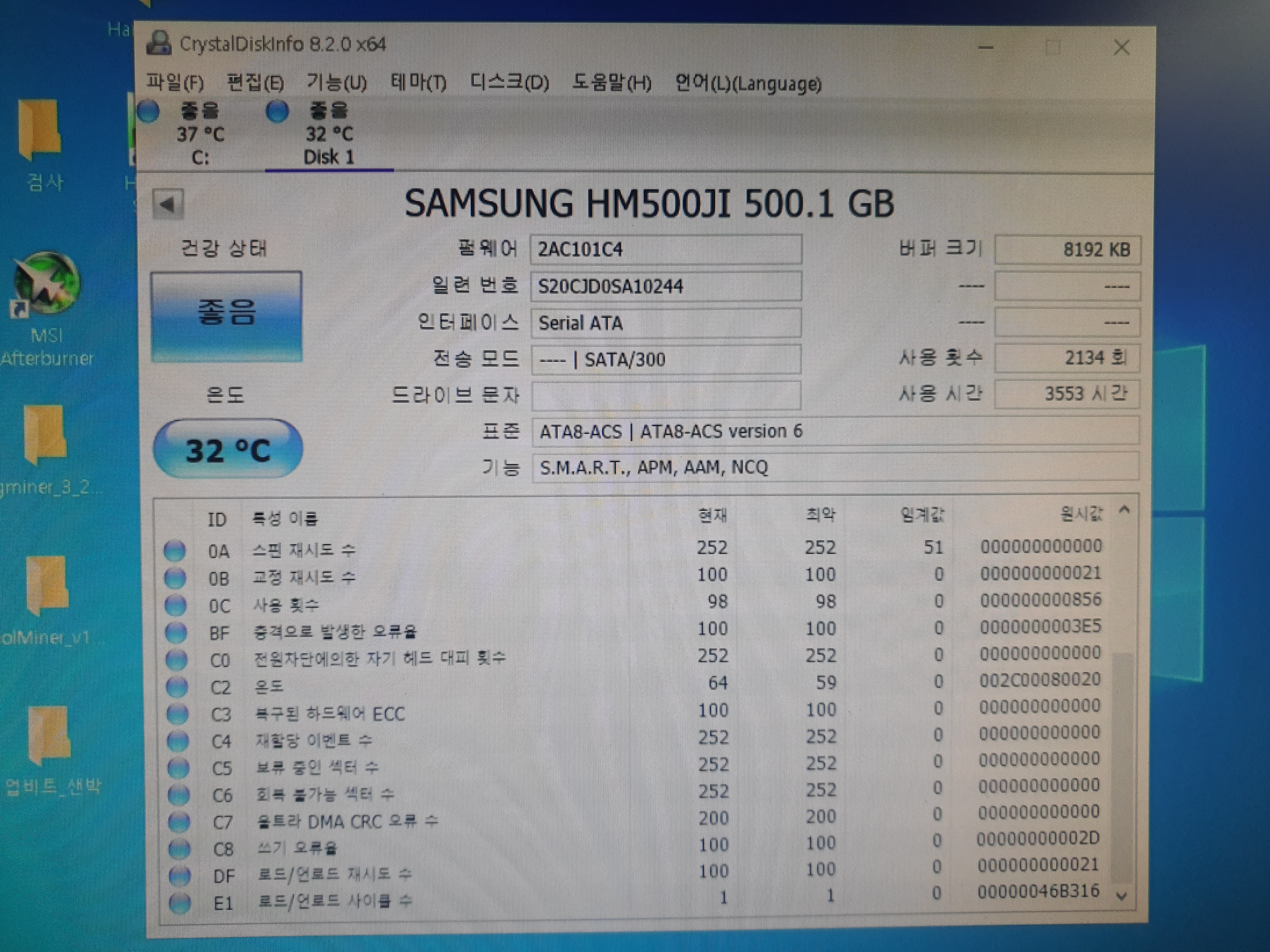Click the status icon for row DF
The width and height of the screenshot is (1270, 952).
(180, 876)
